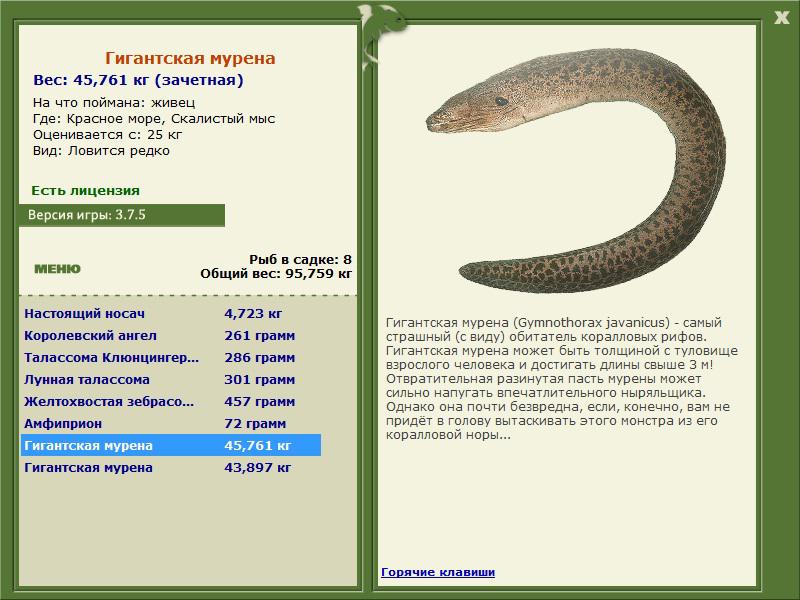Select the Лунная талассома row
800x600 pixels.
(171, 379)
